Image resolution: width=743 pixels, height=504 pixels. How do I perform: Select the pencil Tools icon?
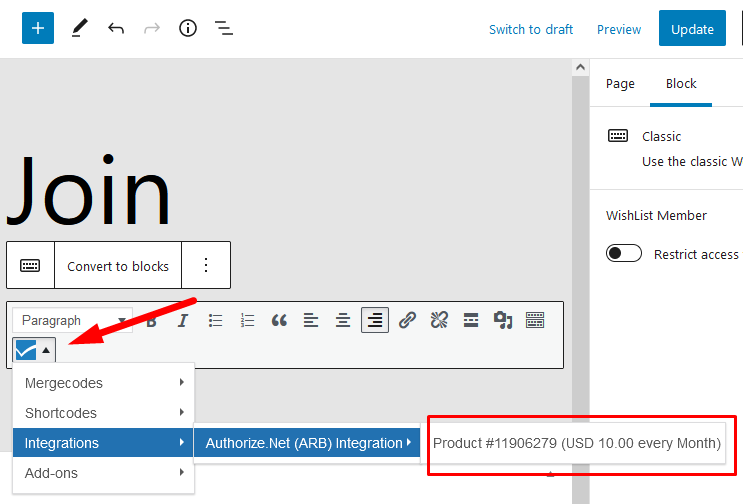(79, 28)
